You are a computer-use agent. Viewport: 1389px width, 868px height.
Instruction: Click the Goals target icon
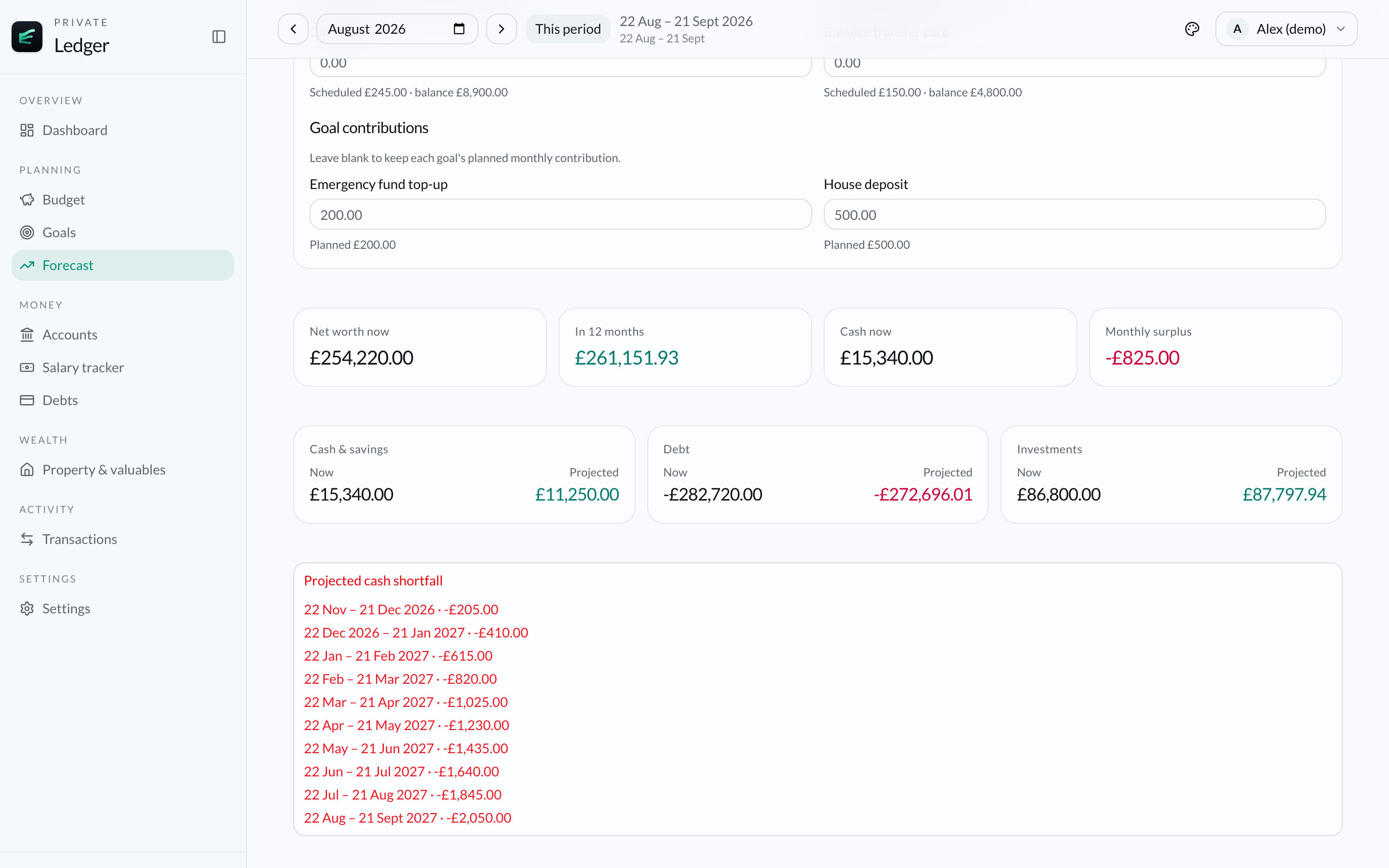pos(27,232)
